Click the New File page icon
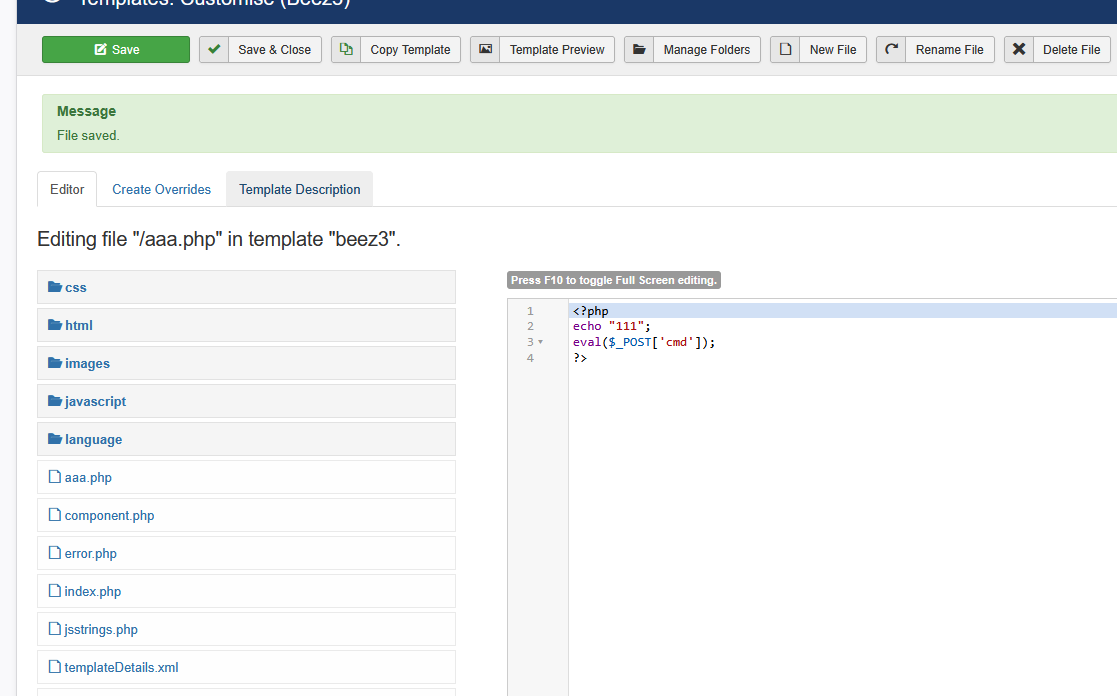The image size is (1117, 696). [x=785, y=50]
